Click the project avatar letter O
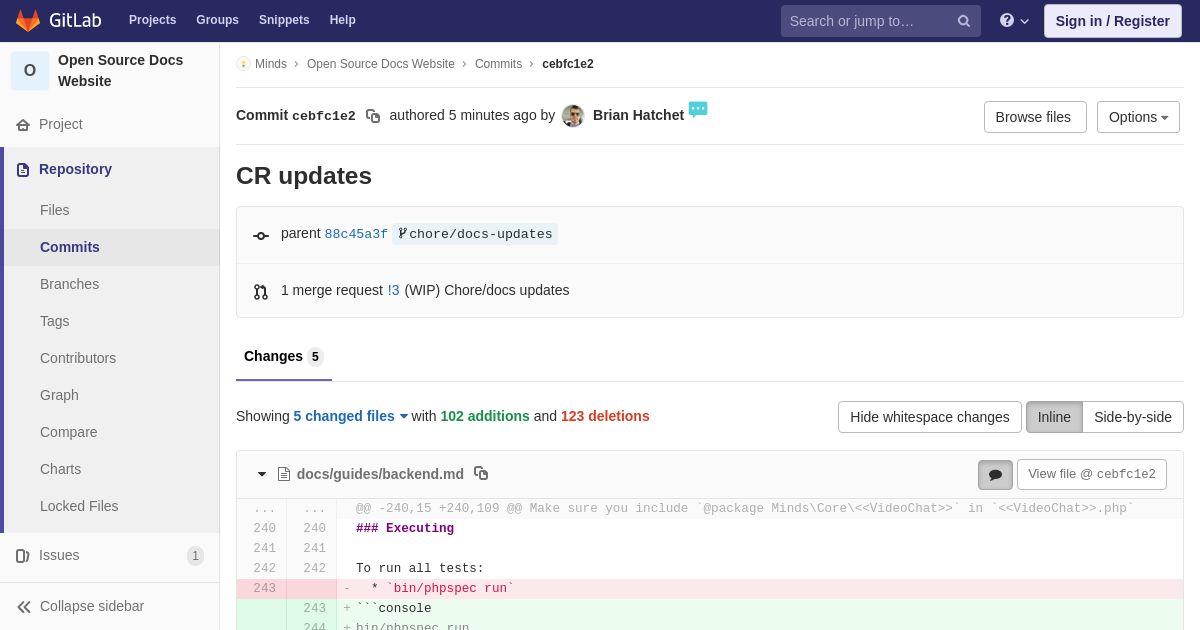 [x=30, y=71]
